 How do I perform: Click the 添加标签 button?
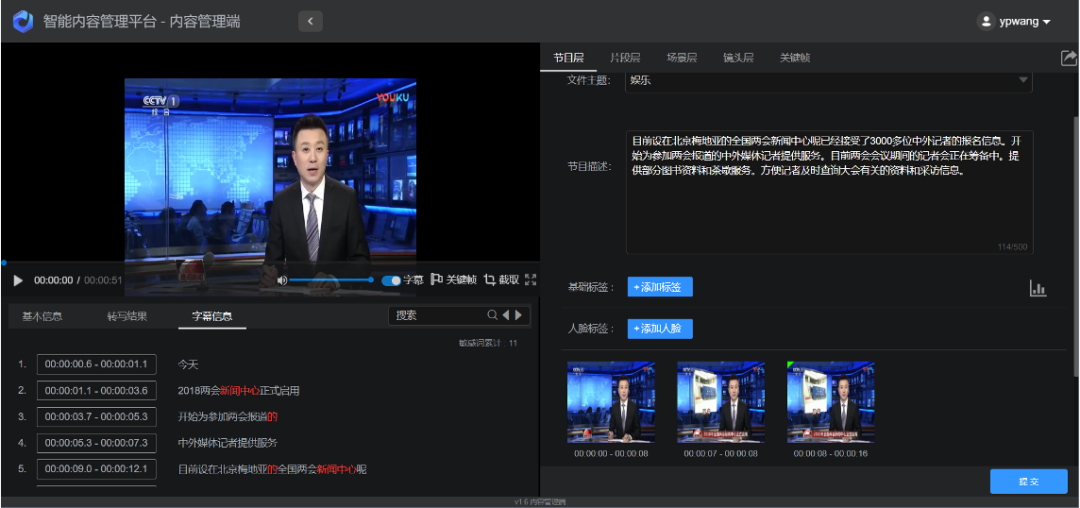tap(660, 287)
